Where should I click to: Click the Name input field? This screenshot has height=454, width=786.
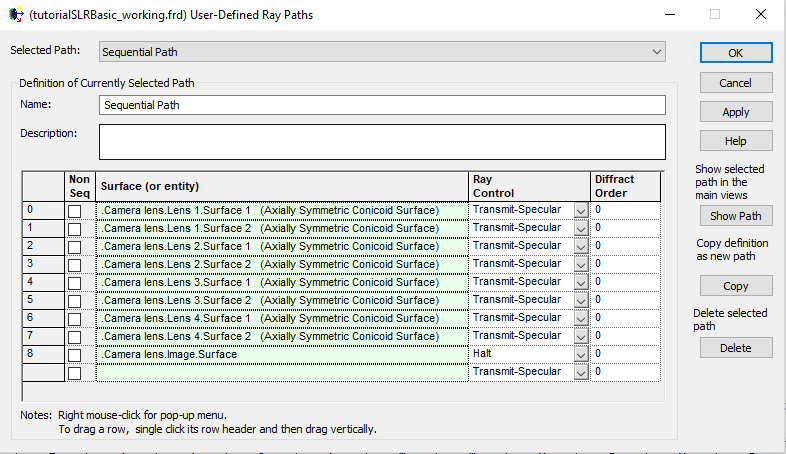pos(382,105)
